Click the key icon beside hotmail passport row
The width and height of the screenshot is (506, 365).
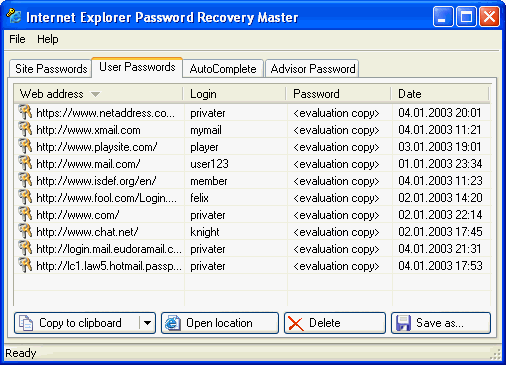[25, 265]
